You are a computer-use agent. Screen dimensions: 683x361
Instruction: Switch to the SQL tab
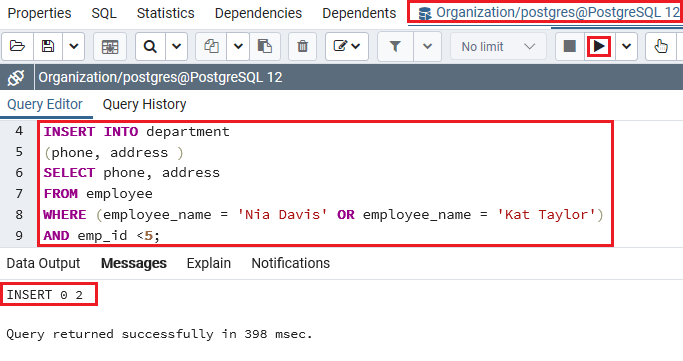(x=104, y=13)
